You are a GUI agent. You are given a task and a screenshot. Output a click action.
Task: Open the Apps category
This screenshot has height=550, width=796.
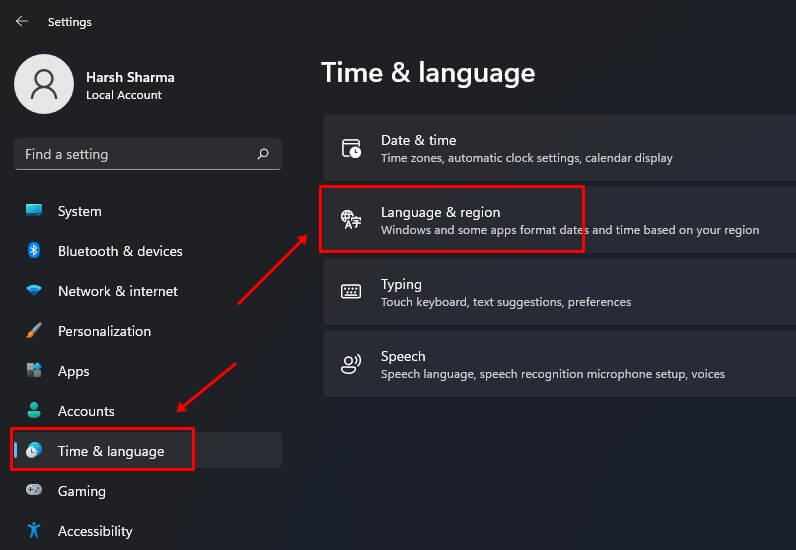tap(148, 371)
